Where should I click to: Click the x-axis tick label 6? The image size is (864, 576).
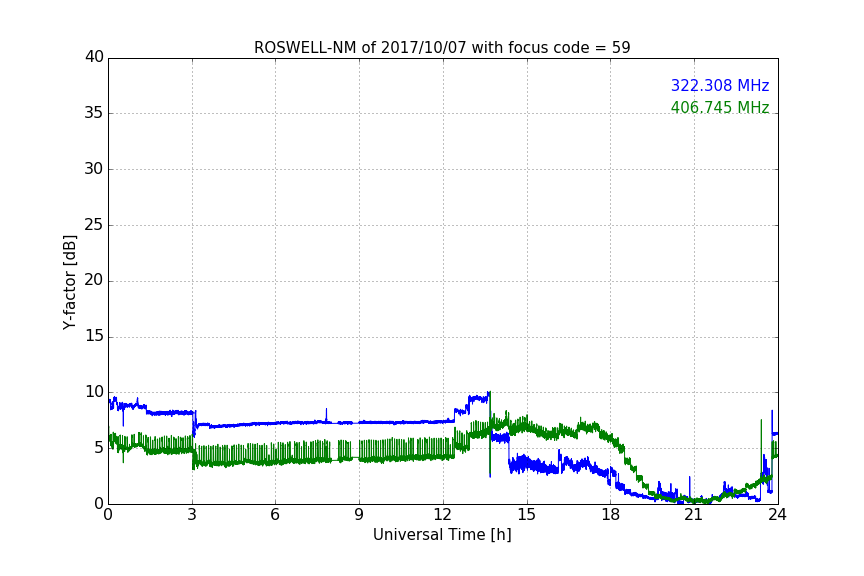tap(276, 515)
